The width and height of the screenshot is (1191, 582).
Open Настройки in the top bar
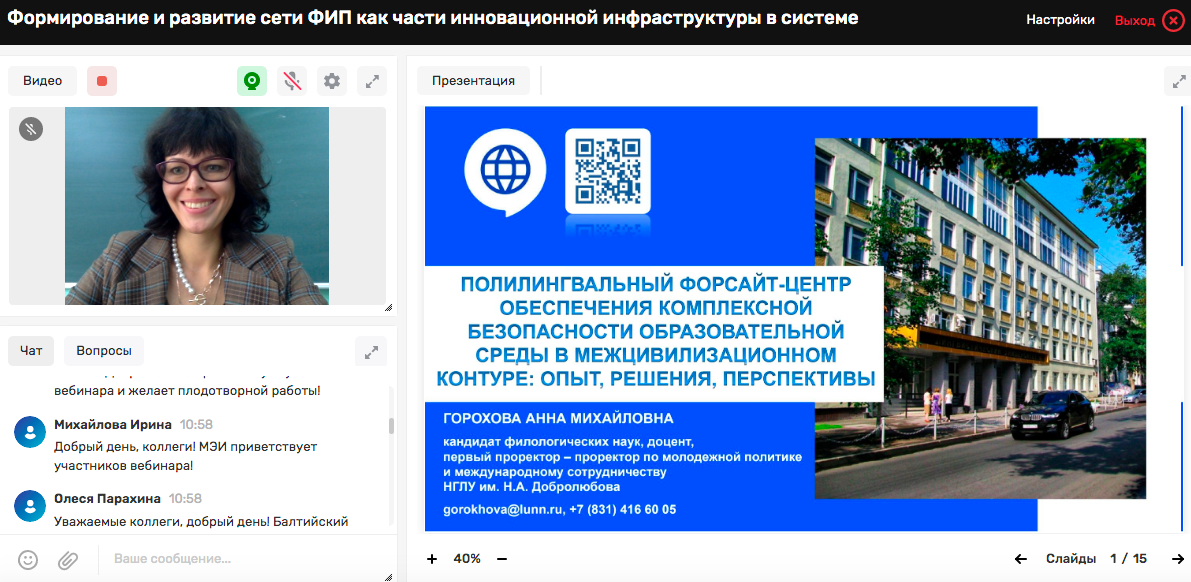tap(1060, 21)
